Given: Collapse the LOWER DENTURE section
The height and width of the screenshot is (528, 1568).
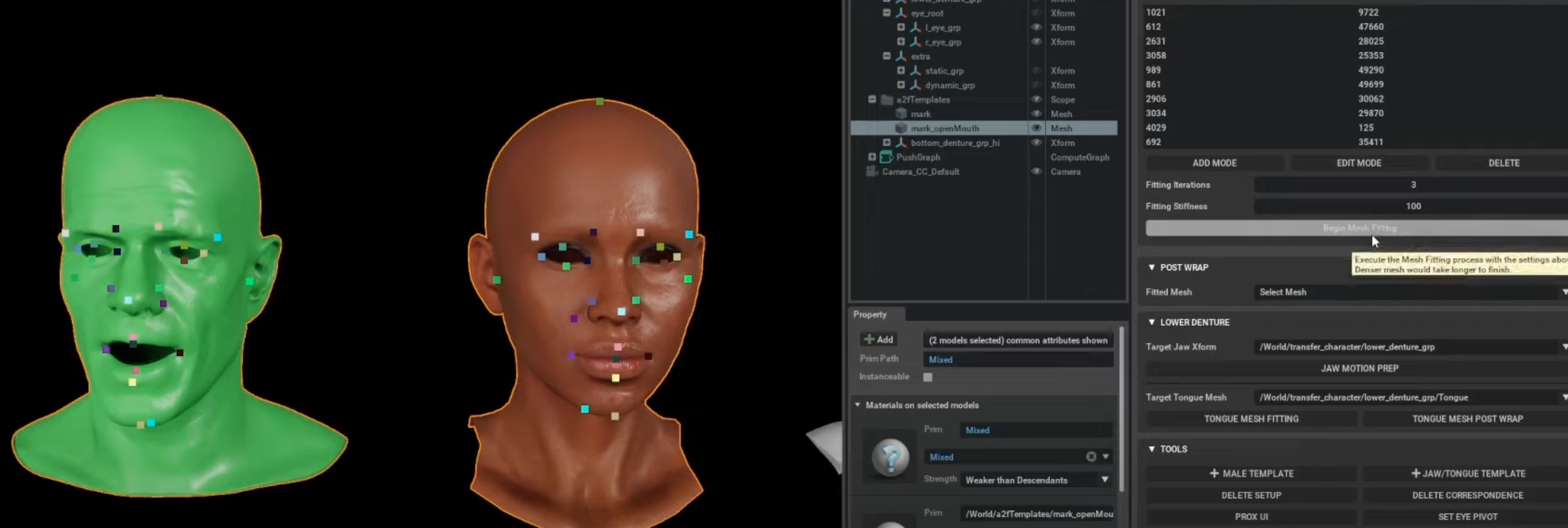Looking at the screenshot, I should pos(1151,322).
